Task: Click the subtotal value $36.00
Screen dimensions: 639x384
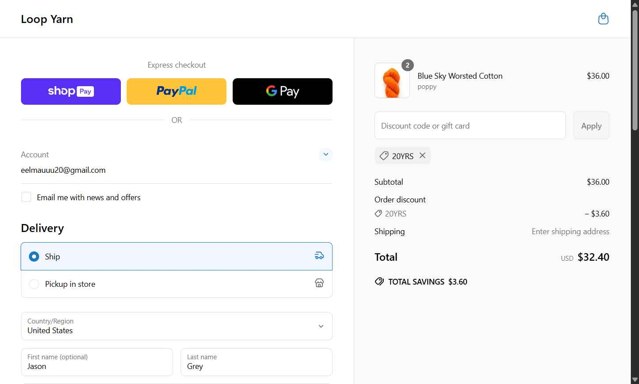Action: [598, 182]
